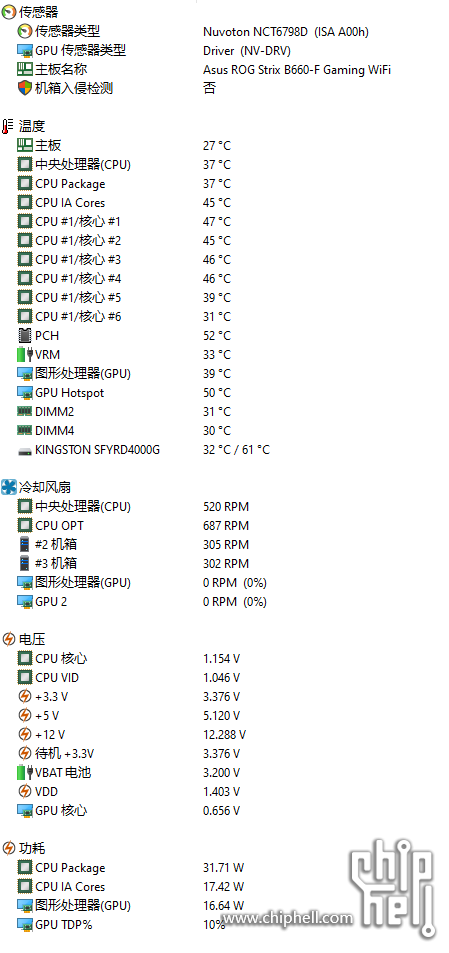
Task: Click the 图形处理器(GPU) temperature row label
Action: coord(83,373)
